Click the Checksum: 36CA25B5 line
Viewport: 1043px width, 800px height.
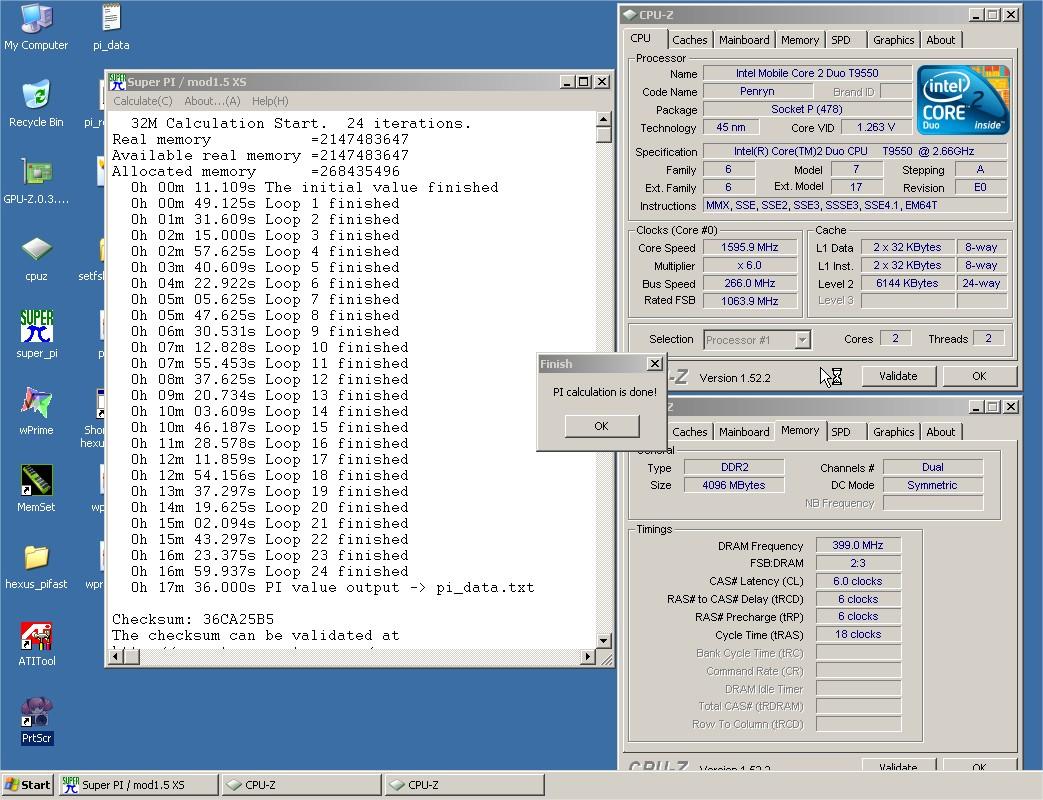[193, 619]
